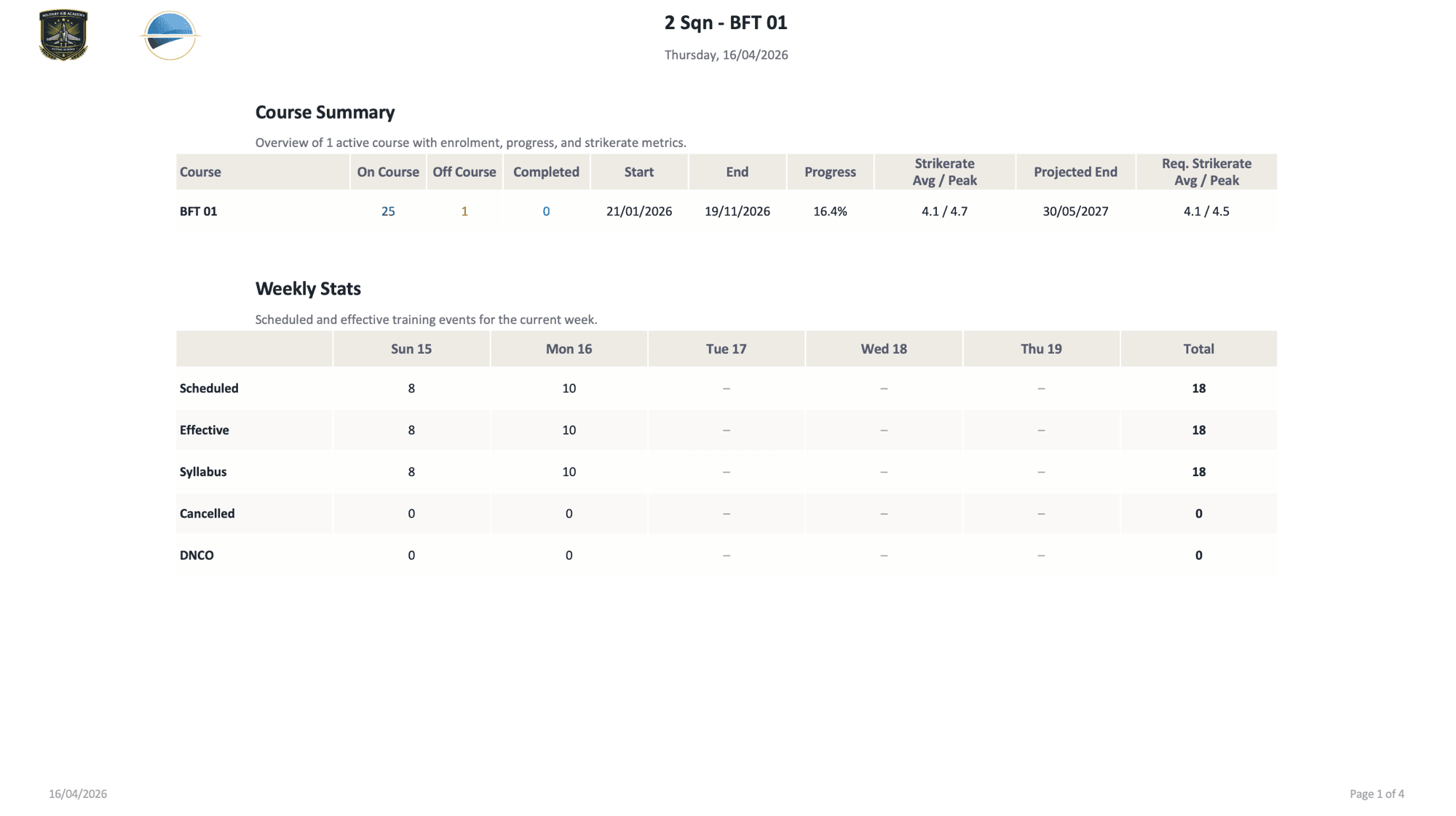Click the Strikerate Avg / Peak header
1456x816 pixels.
tap(944, 172)
